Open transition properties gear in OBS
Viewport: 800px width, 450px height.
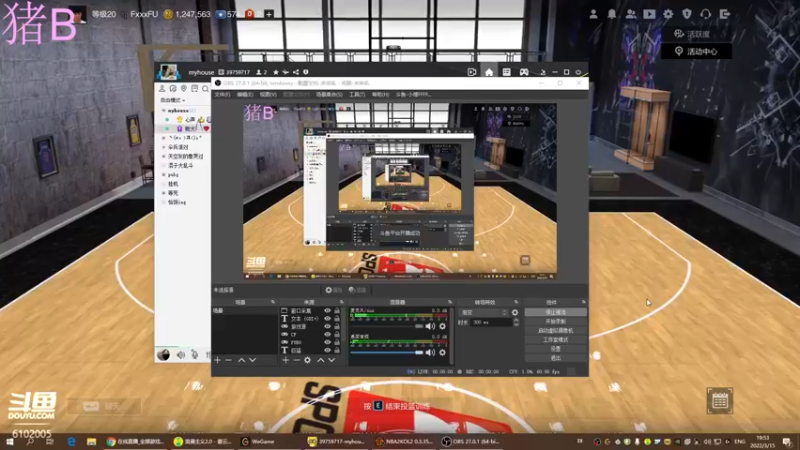coord(515,312)
